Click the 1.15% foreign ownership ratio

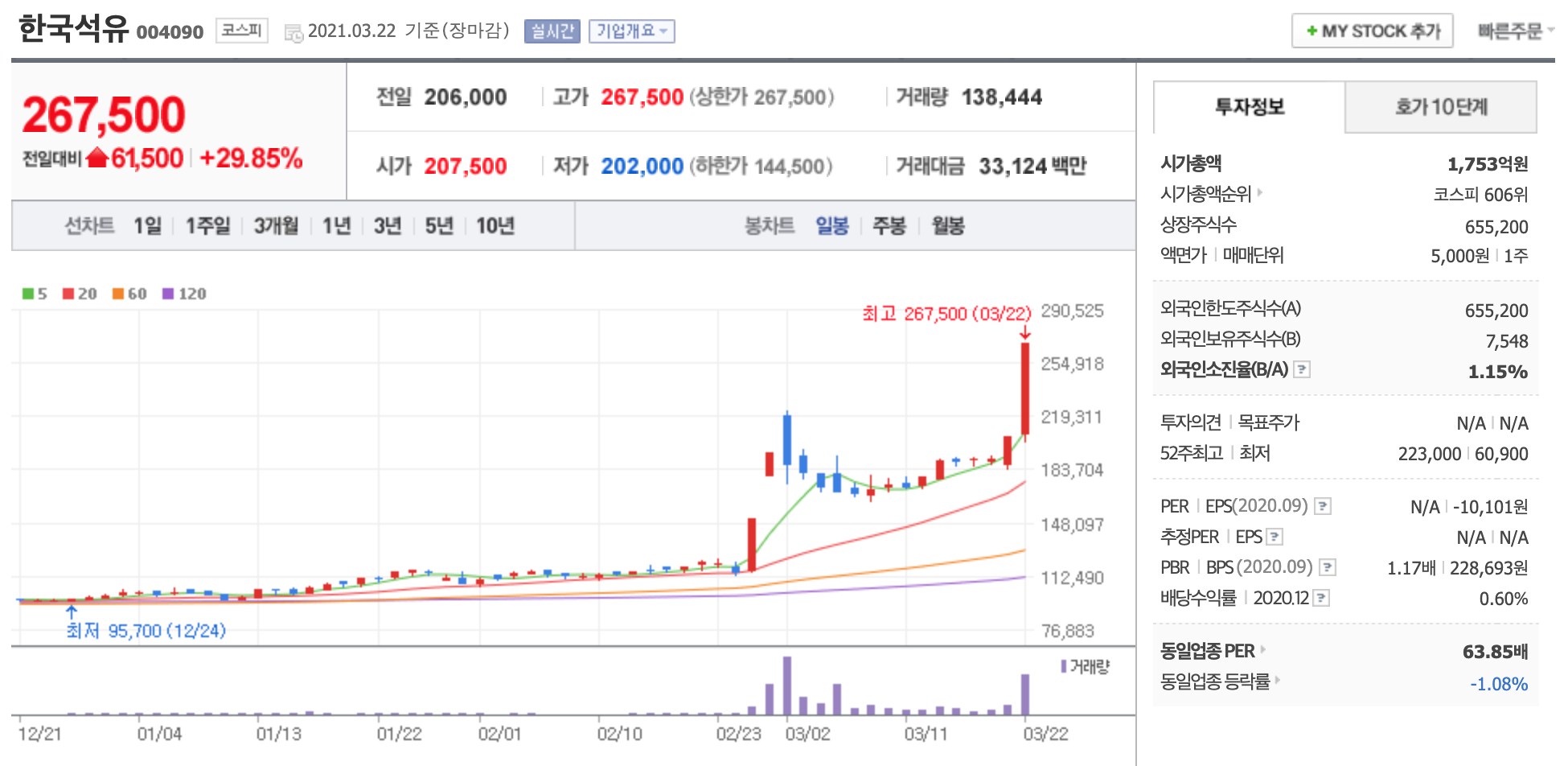(x=1498, y=372)
